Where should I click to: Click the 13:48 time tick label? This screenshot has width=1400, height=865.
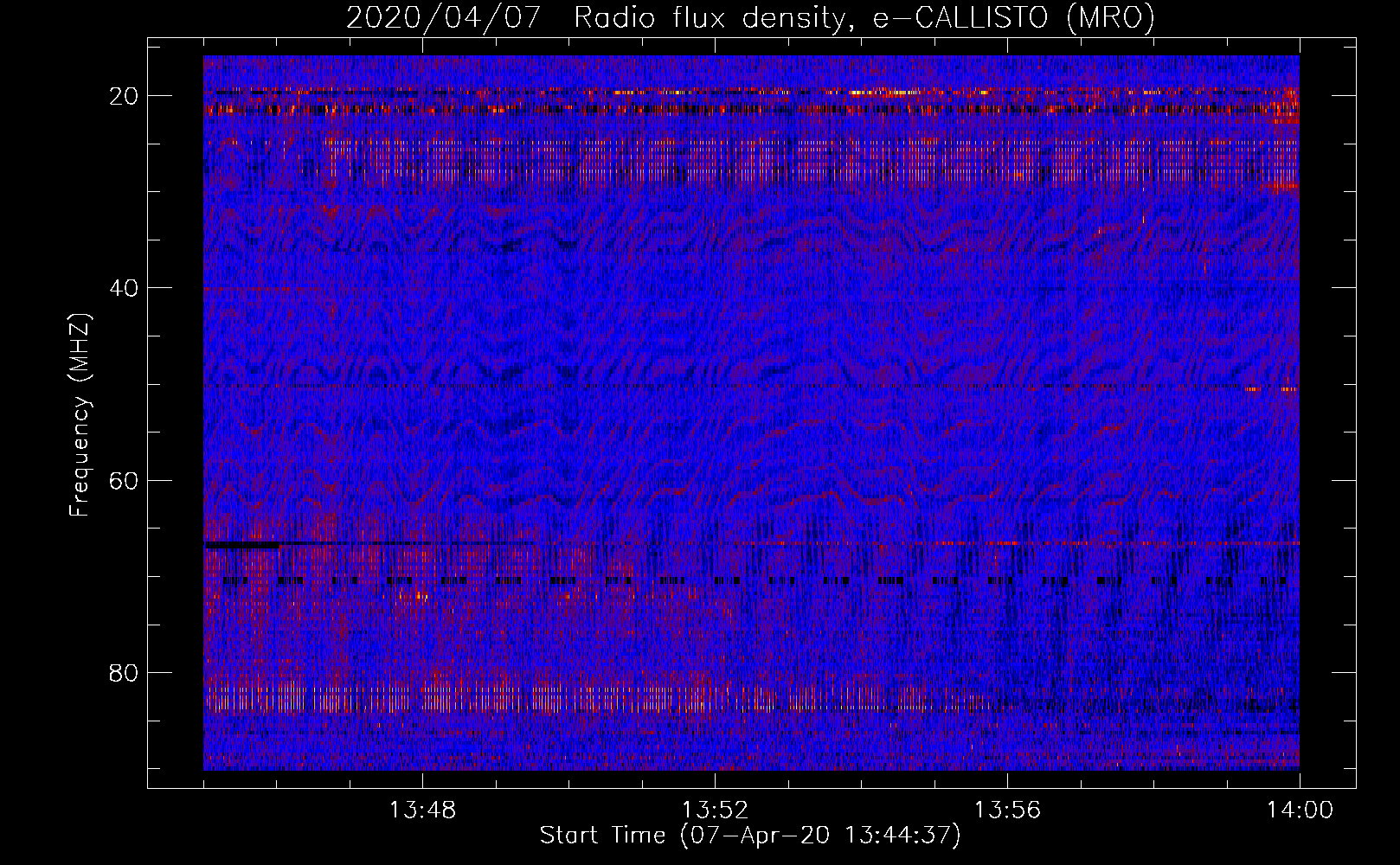click(422, 811)
